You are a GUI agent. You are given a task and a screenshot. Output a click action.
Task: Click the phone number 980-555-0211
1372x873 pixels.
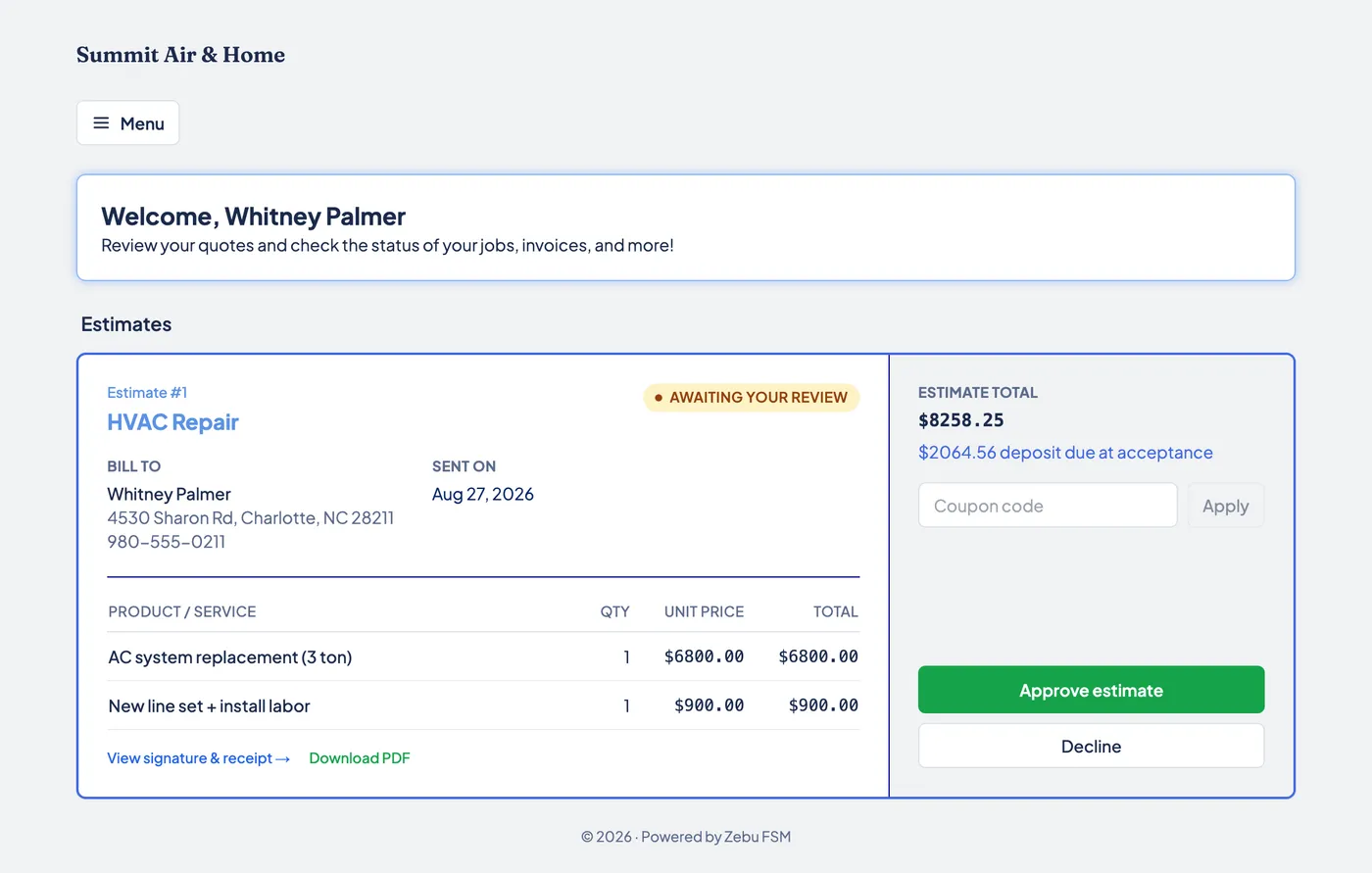click(167, 542)
